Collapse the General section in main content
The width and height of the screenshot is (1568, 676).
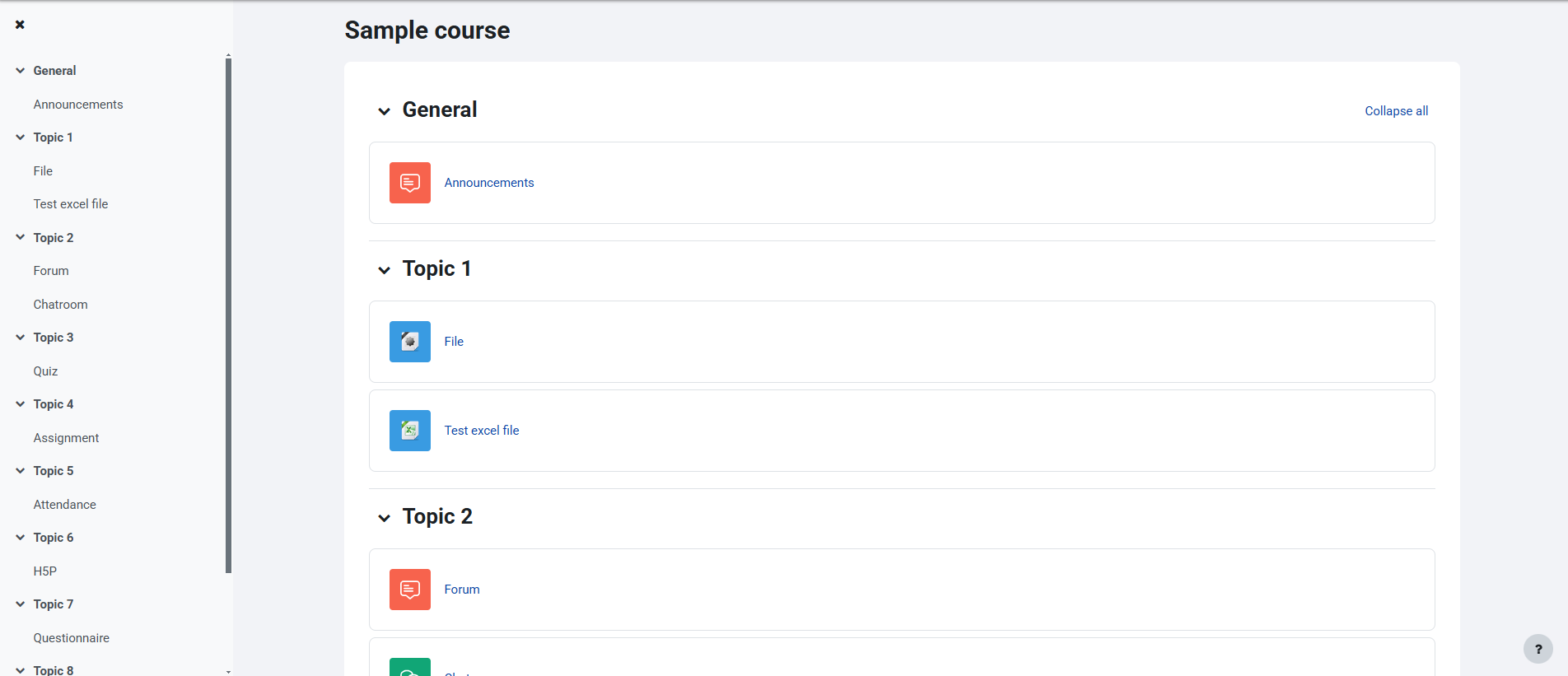(x=384, y=111)
